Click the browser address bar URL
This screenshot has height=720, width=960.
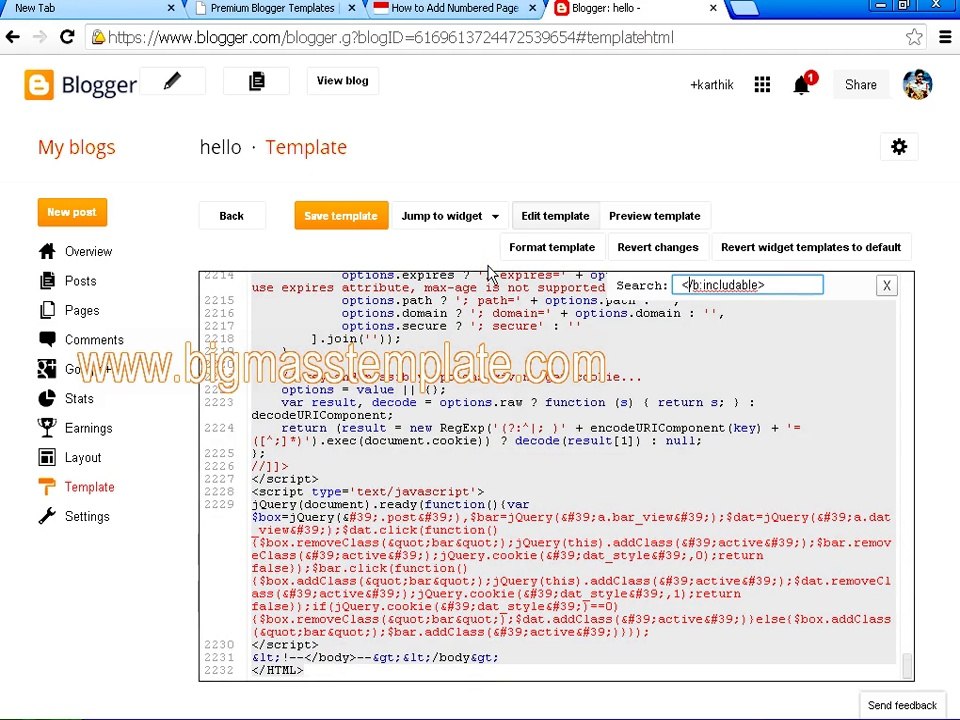tap(391, 37)
